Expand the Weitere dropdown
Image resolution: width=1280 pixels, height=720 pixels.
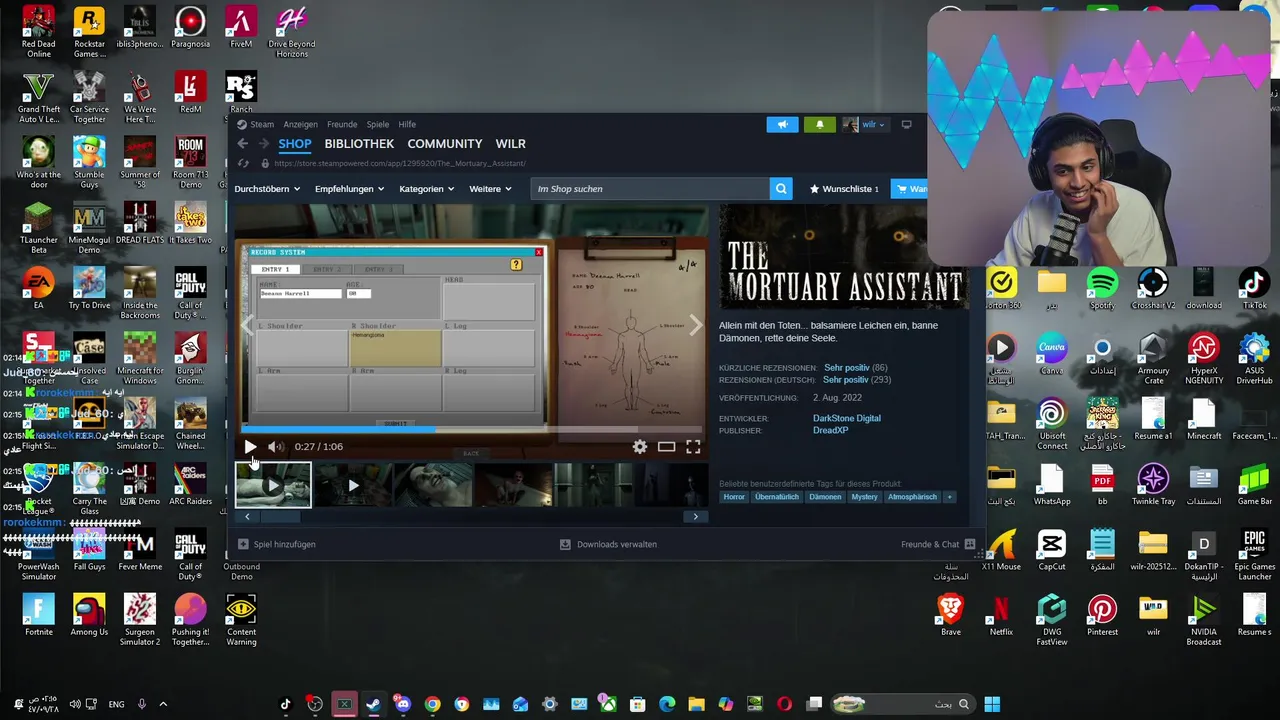click(x=490, y=189)
